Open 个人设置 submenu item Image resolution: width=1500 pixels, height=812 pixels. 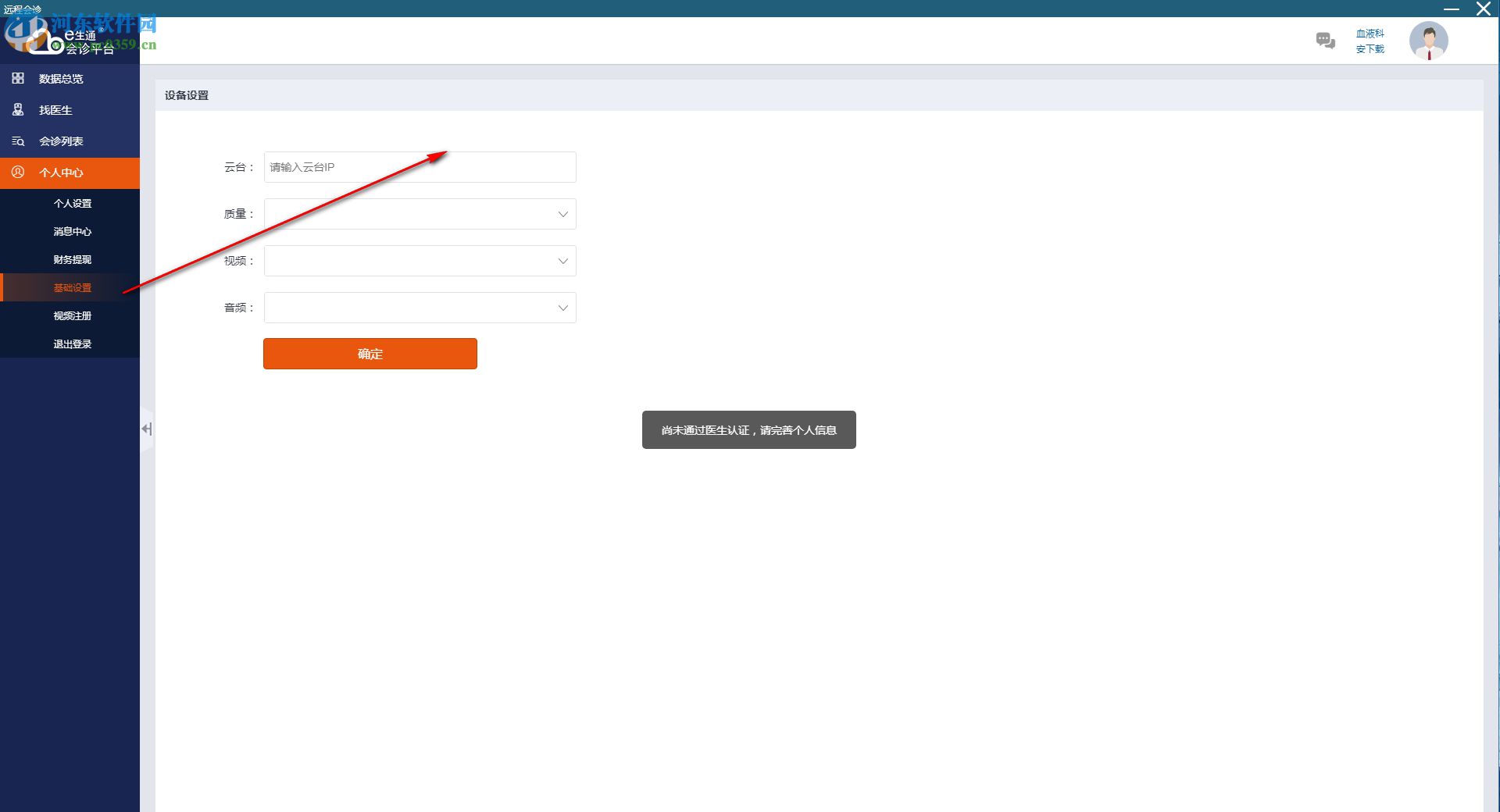(x=70, y=203)
